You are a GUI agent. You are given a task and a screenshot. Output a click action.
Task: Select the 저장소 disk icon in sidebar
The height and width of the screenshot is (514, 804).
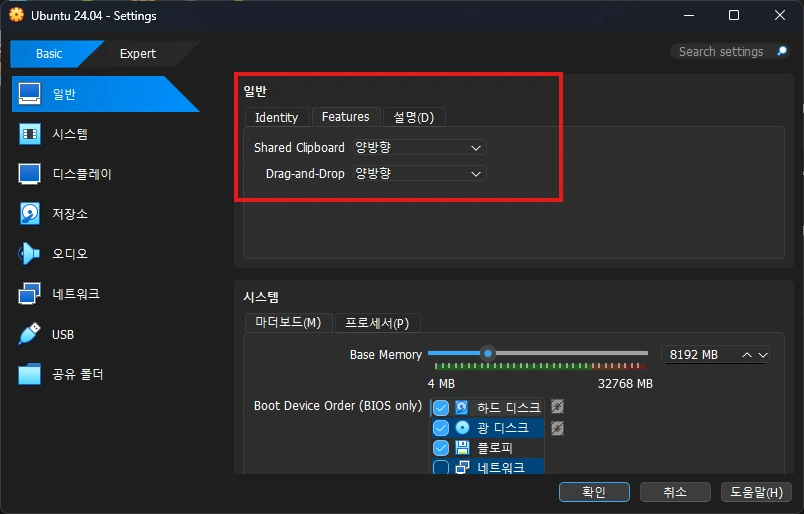(30, 214)
